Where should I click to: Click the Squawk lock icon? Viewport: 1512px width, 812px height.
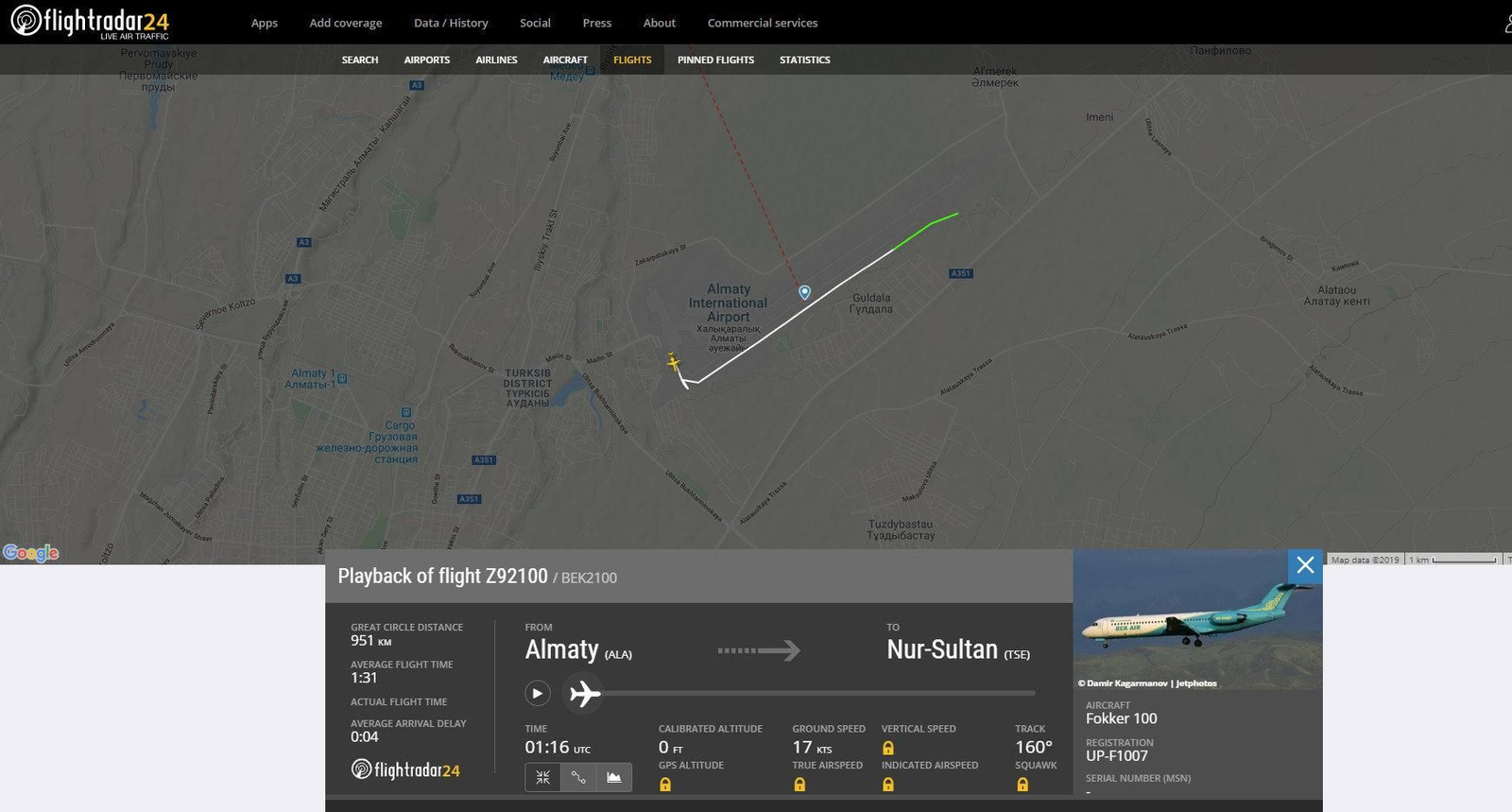coord(1022,785)
